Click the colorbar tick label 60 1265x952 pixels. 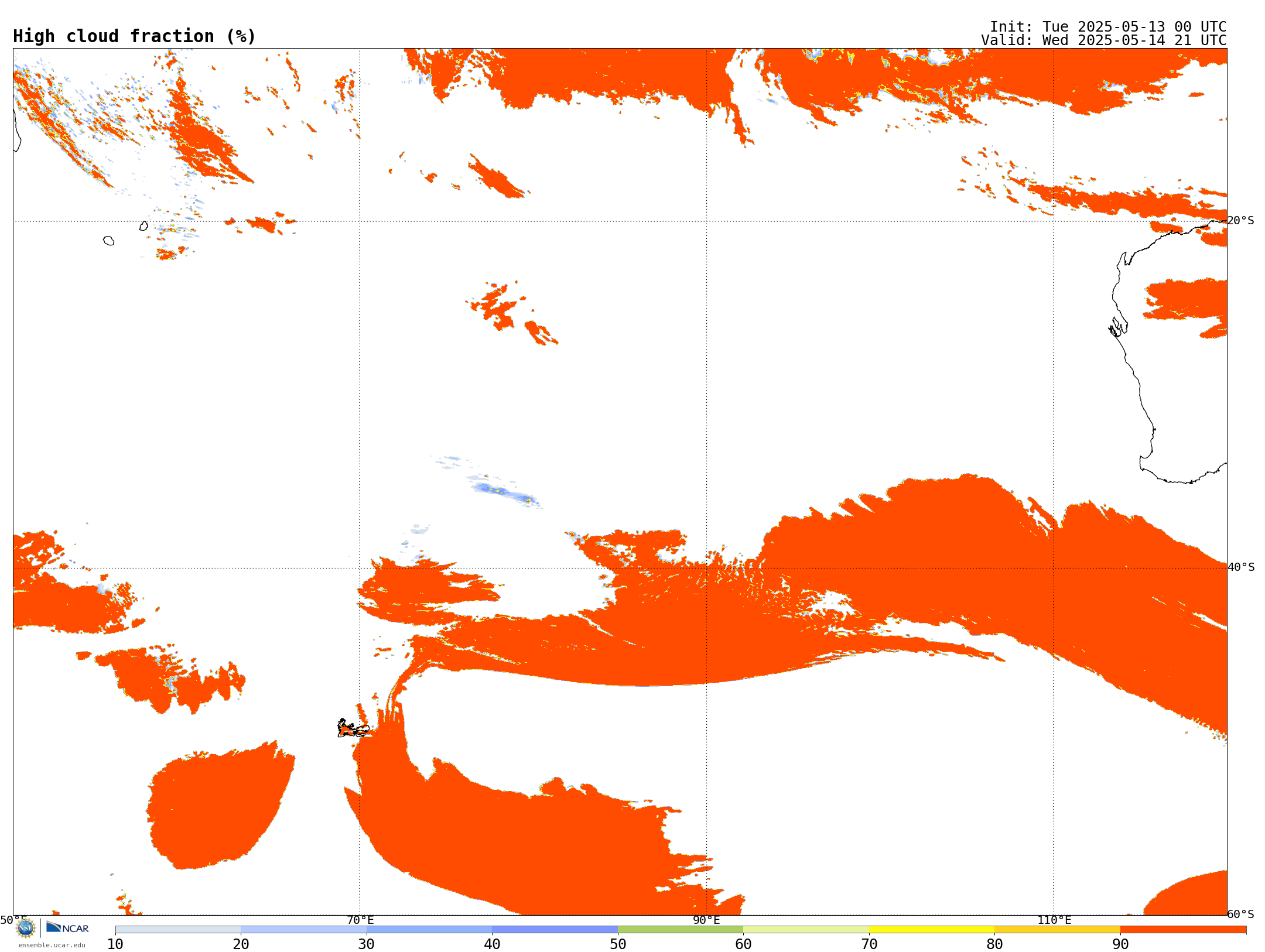point(743,944)
